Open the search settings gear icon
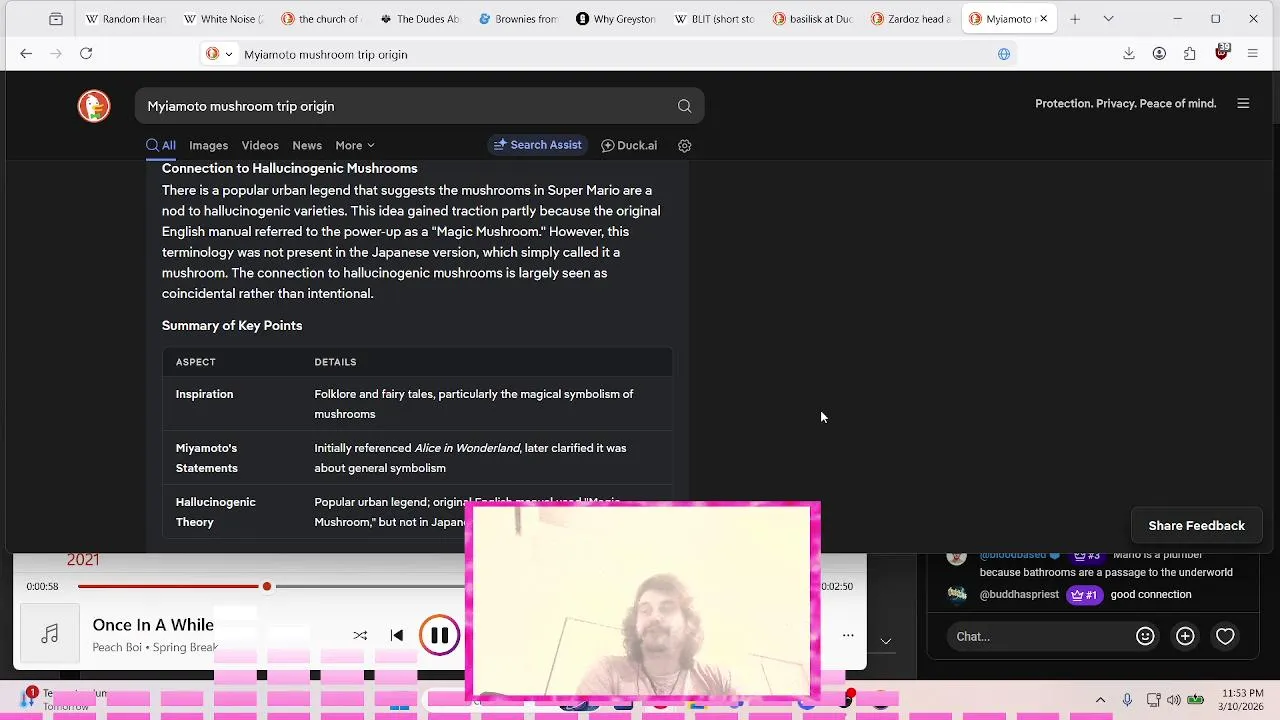The image size is (1280, 720). (x=684, y=146)
